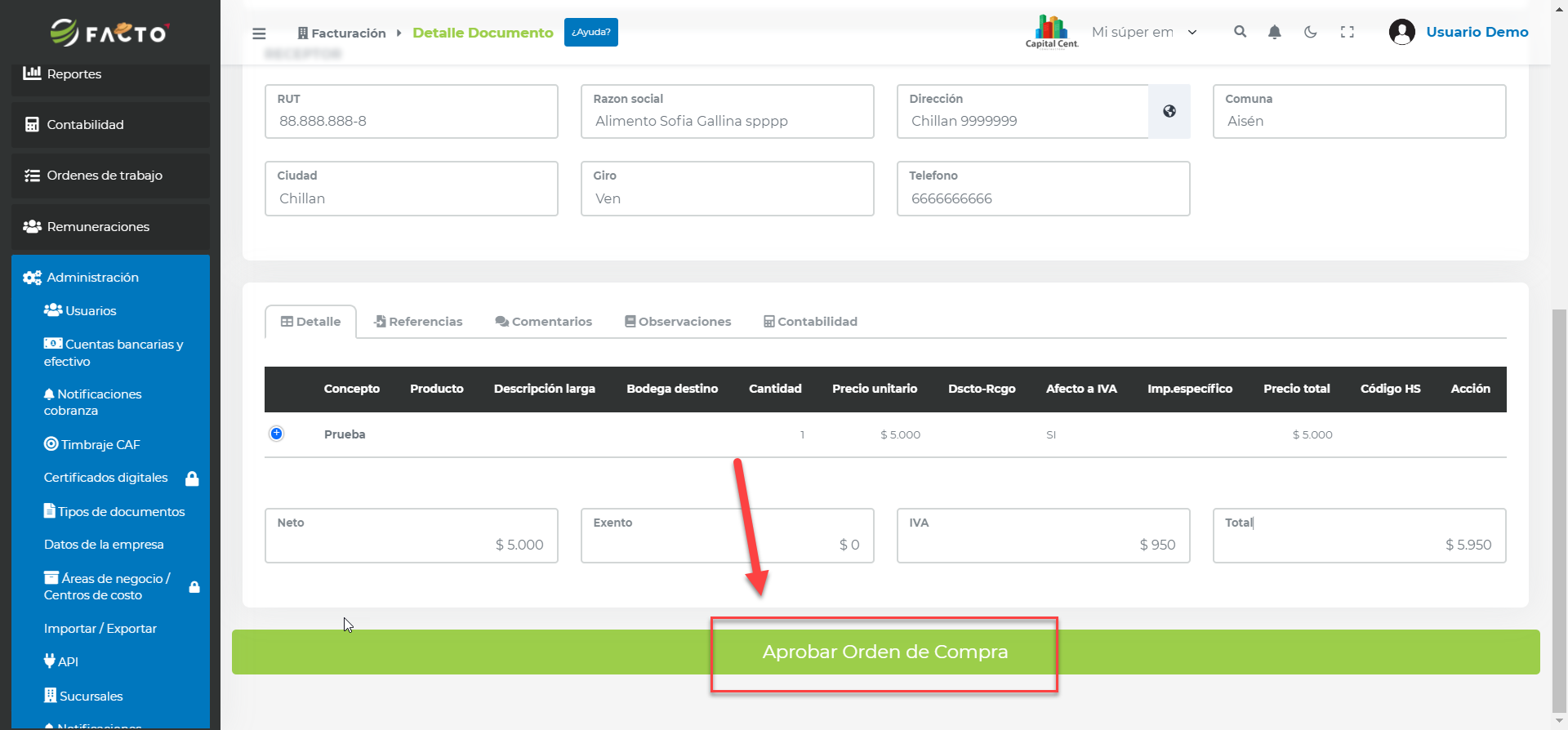Enter fullscreen with the expand icon
The height and width of the screenshot is (730, 1568).
(1347, 32)
